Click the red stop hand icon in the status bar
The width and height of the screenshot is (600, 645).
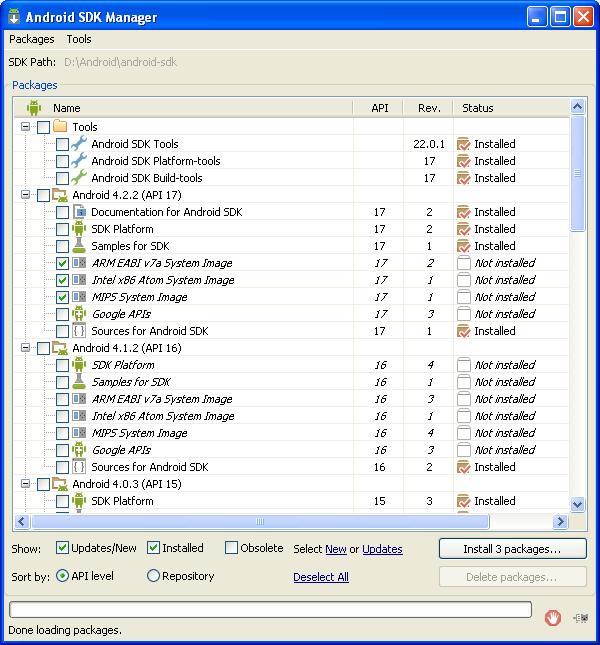(553, 618)
